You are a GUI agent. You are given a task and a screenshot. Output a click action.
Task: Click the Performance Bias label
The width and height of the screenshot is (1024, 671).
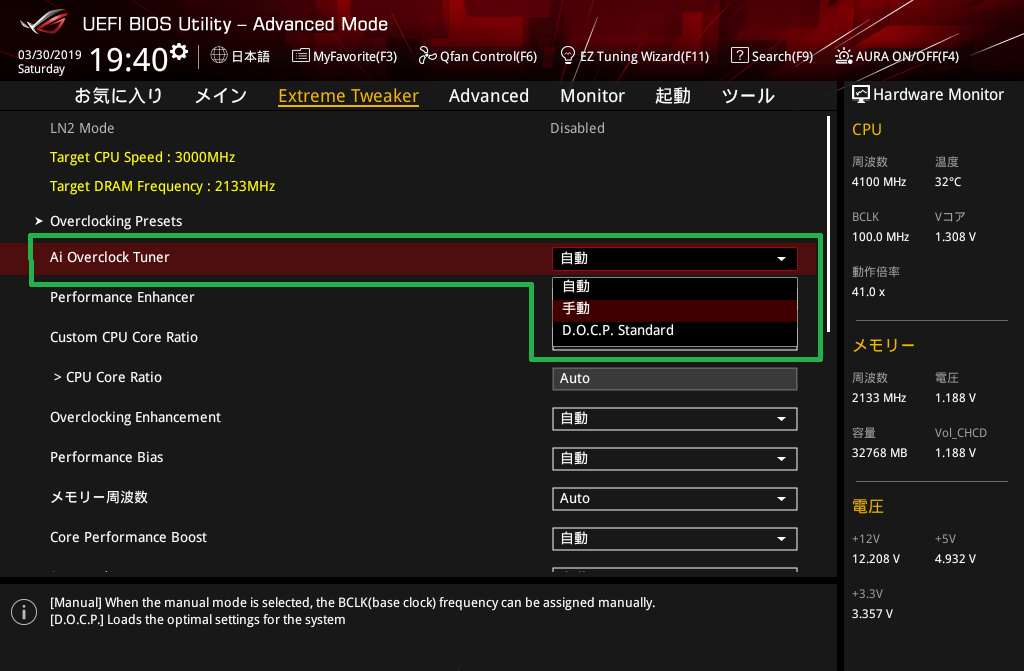[106, 457]
